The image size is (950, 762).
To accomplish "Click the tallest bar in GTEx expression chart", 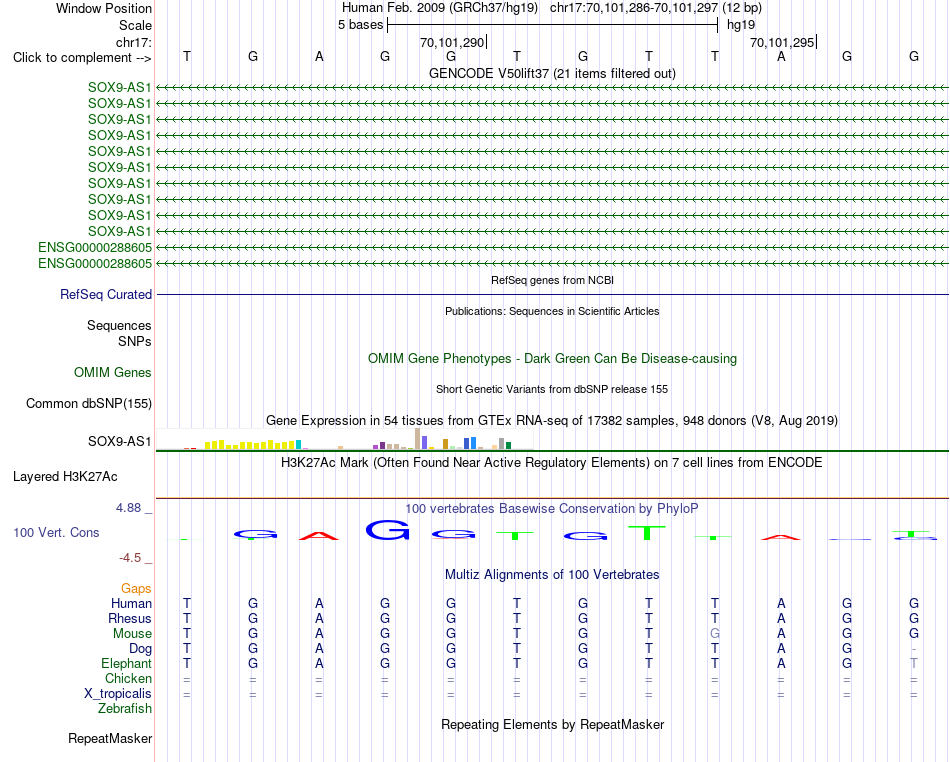I will click(x=417, y=439).
